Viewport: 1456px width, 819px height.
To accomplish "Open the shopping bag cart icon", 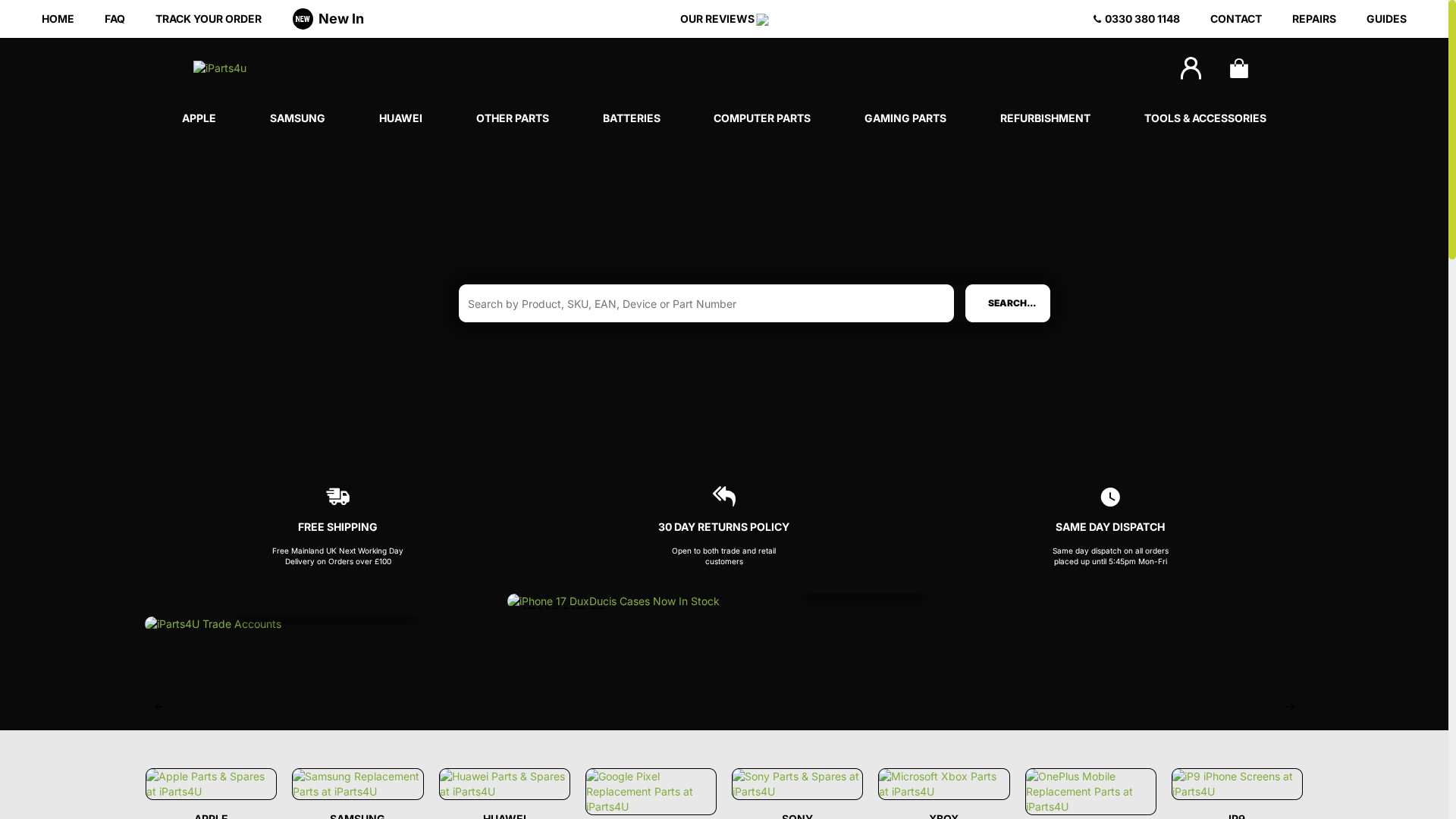I will tap(1238, 68).
